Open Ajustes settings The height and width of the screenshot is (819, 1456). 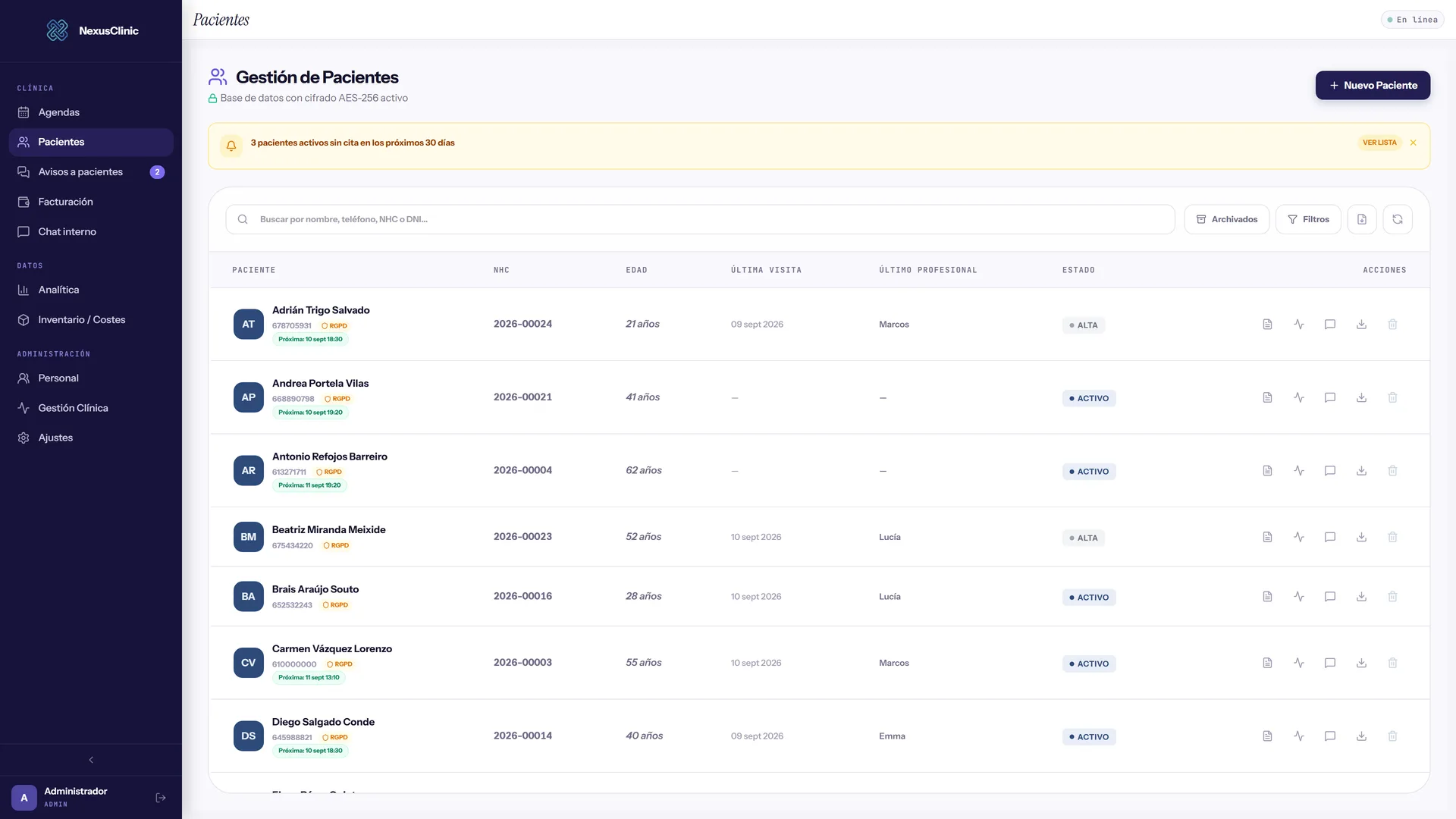point(91,438)
